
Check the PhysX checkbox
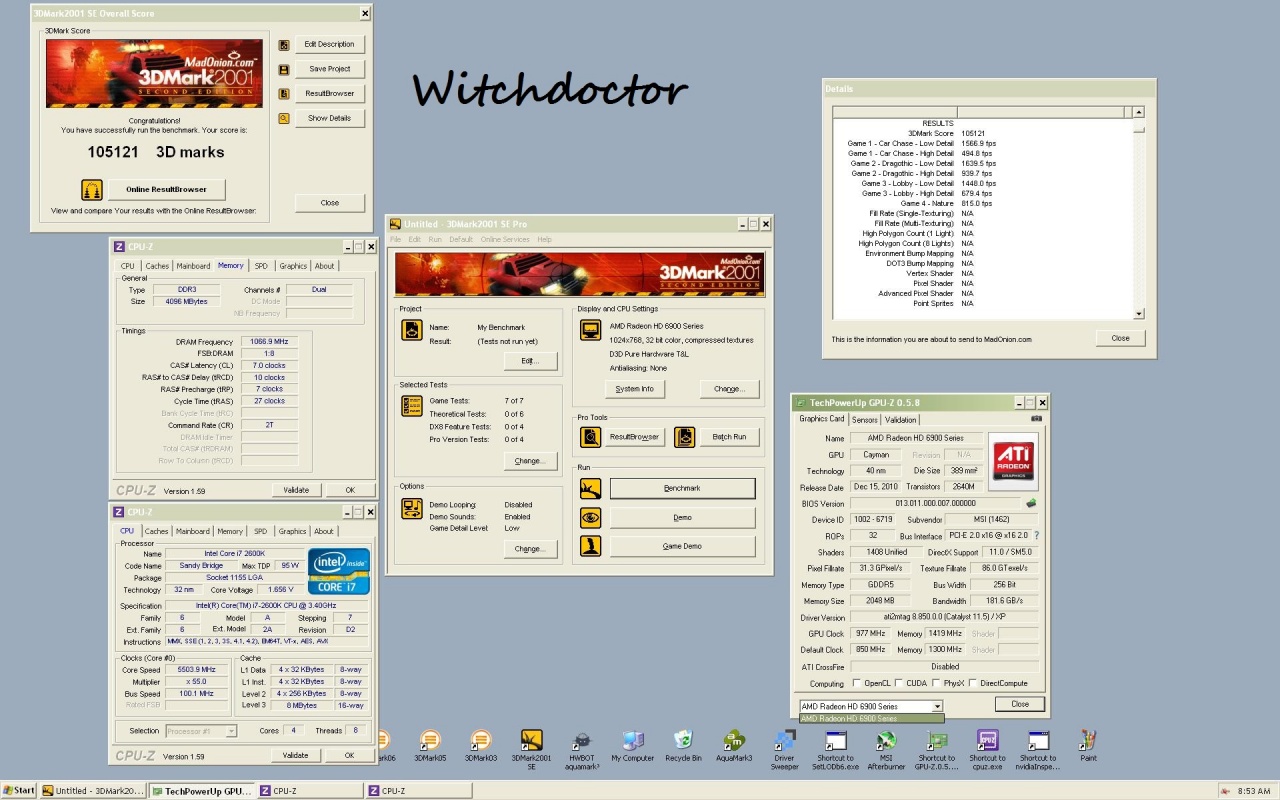click(x=936, y=683)
